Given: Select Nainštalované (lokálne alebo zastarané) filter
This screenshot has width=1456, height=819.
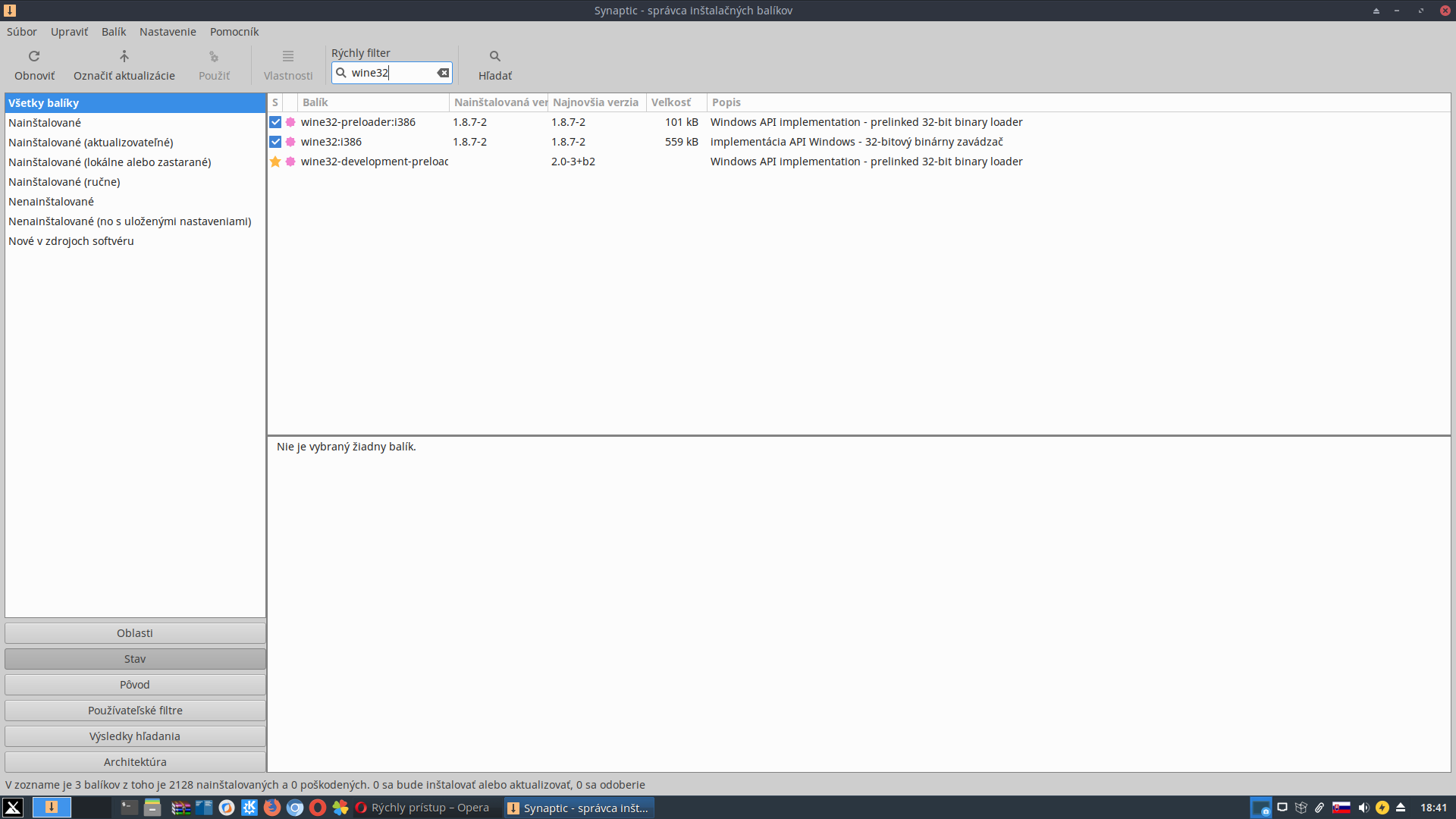Looking at the screenshot, I should 135,162.
